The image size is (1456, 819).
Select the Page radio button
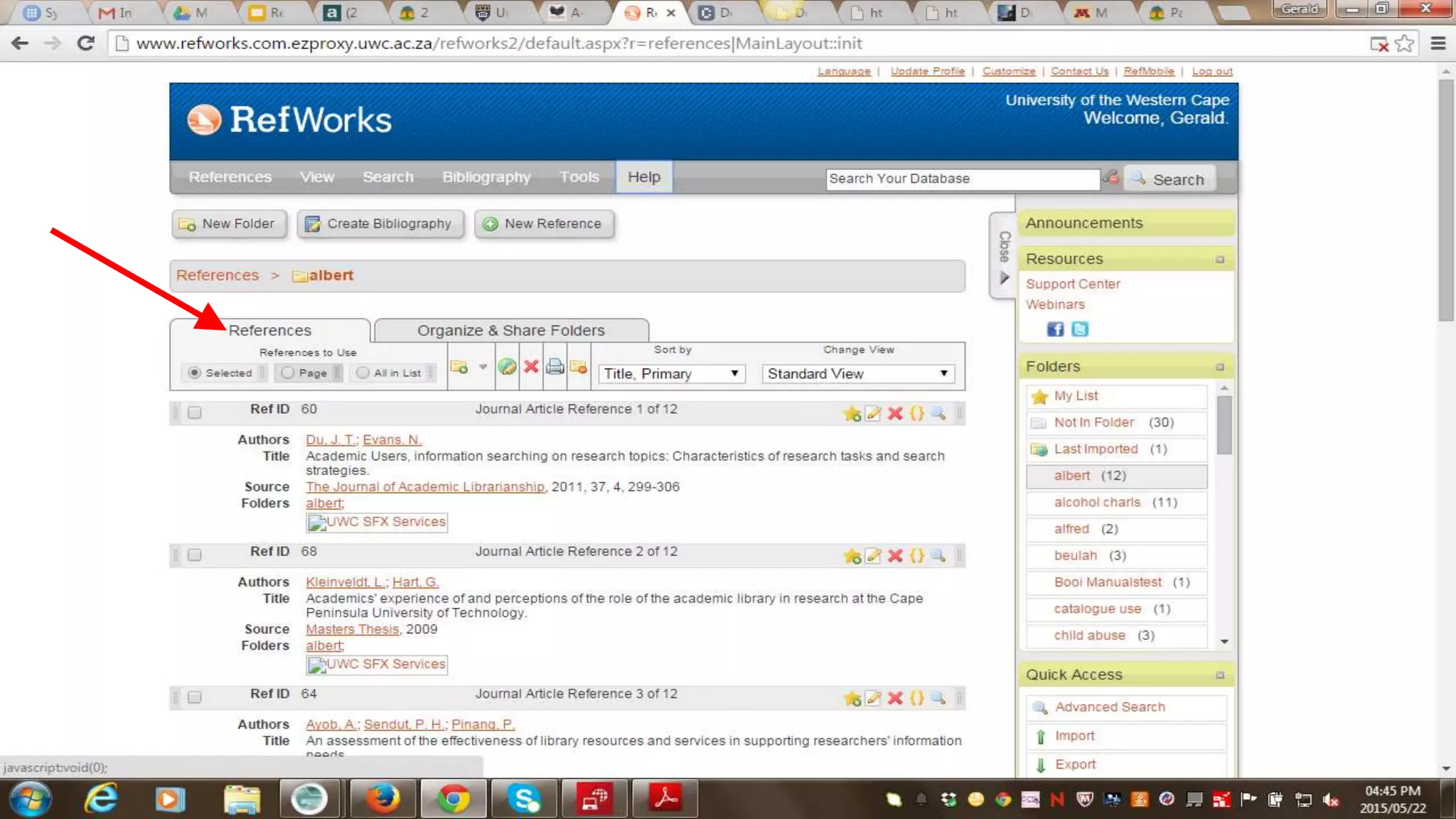pos(287,373)
